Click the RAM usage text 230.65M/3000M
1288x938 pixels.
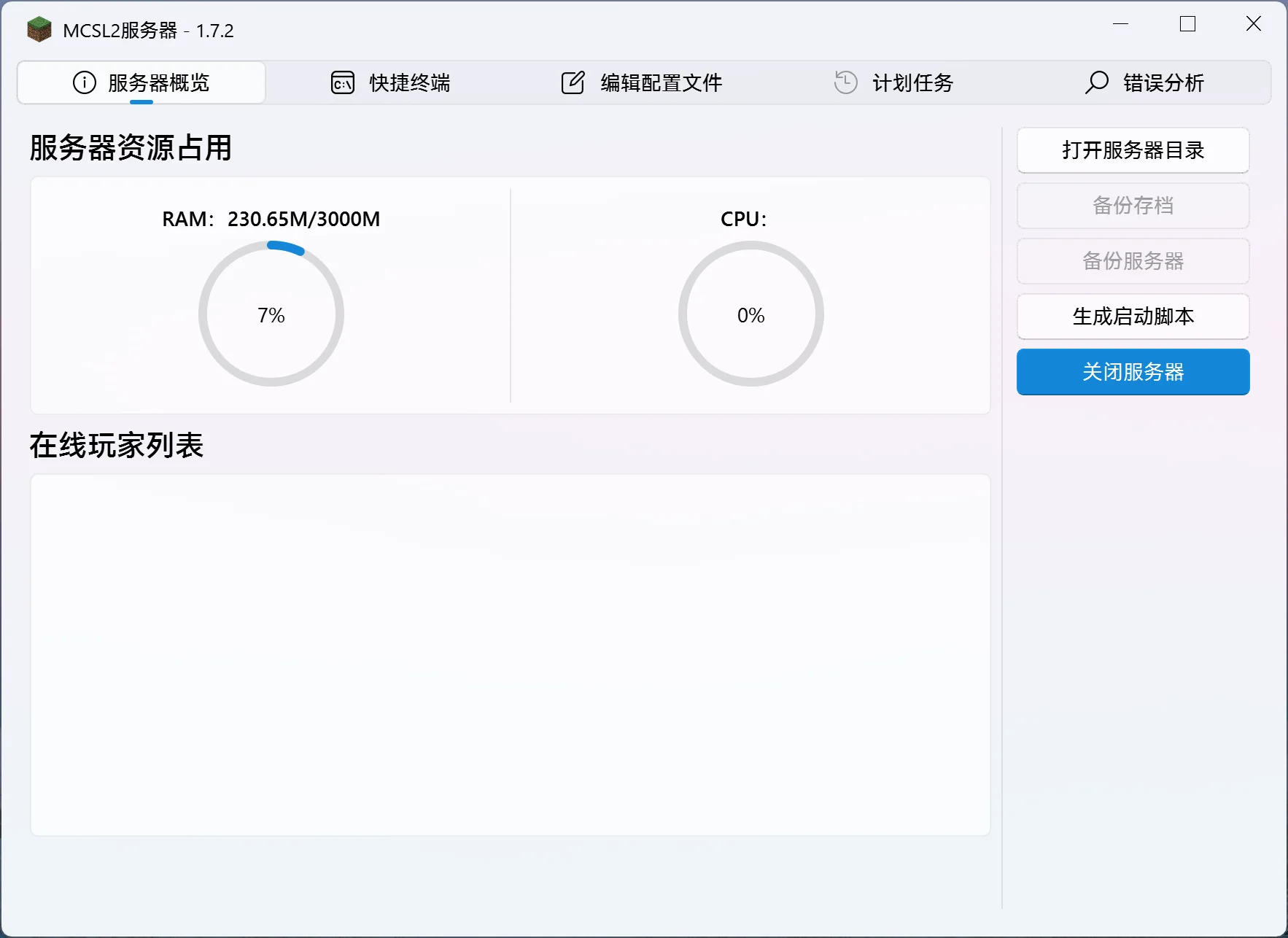point(303,218)
